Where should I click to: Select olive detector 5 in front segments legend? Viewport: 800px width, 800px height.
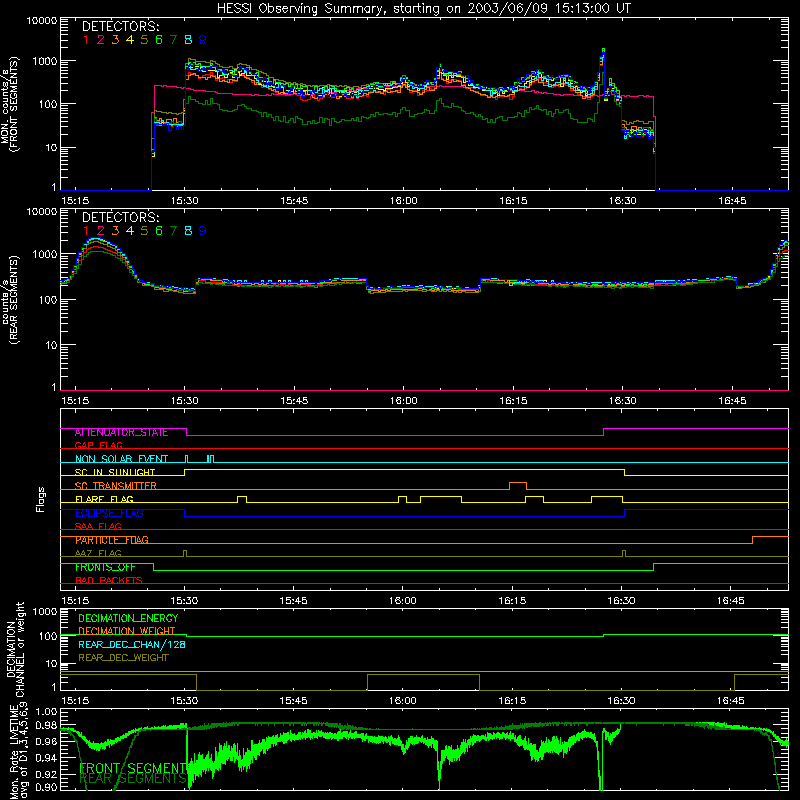tap(144, 40)
